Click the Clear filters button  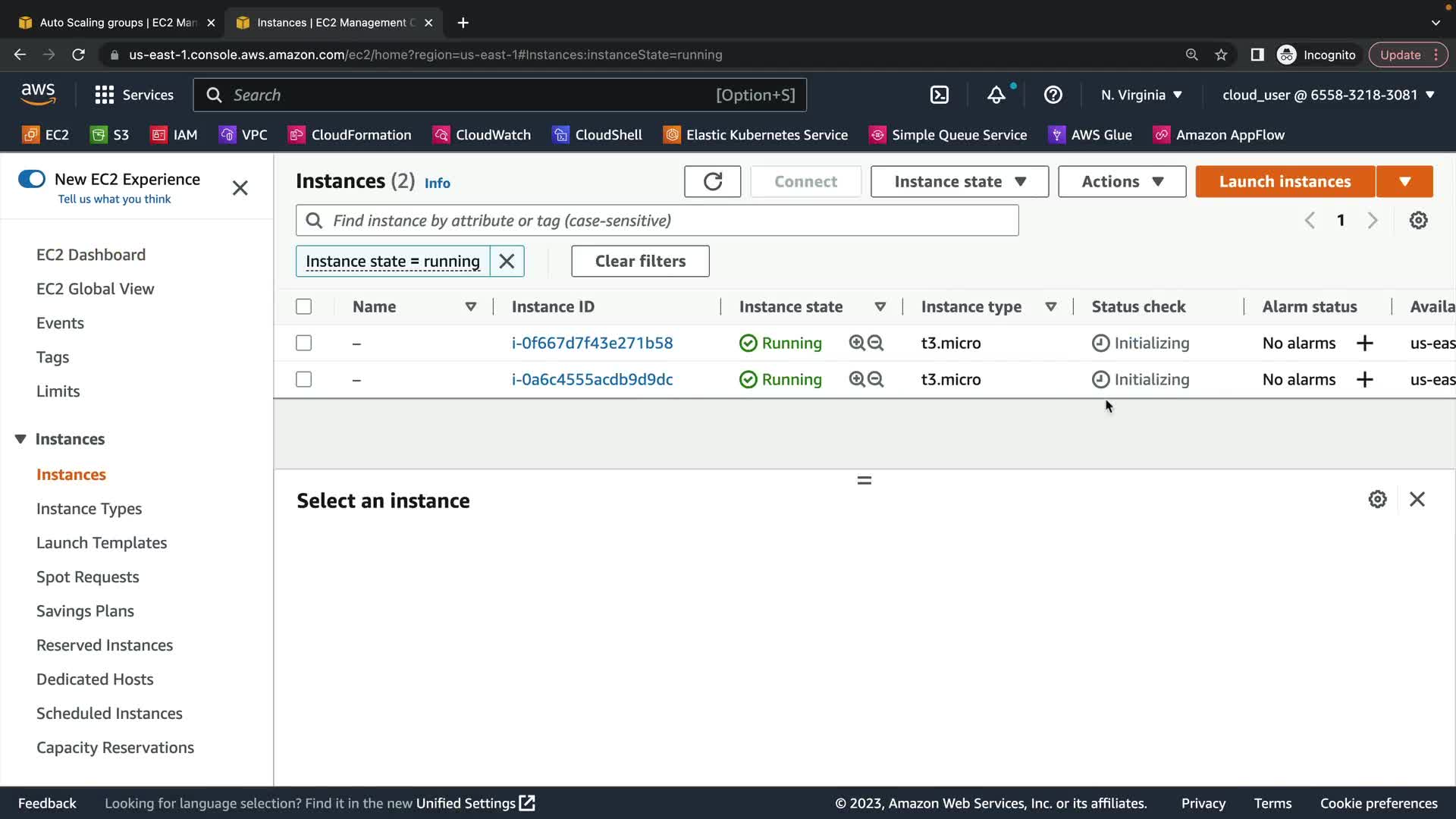coord(640,262)
